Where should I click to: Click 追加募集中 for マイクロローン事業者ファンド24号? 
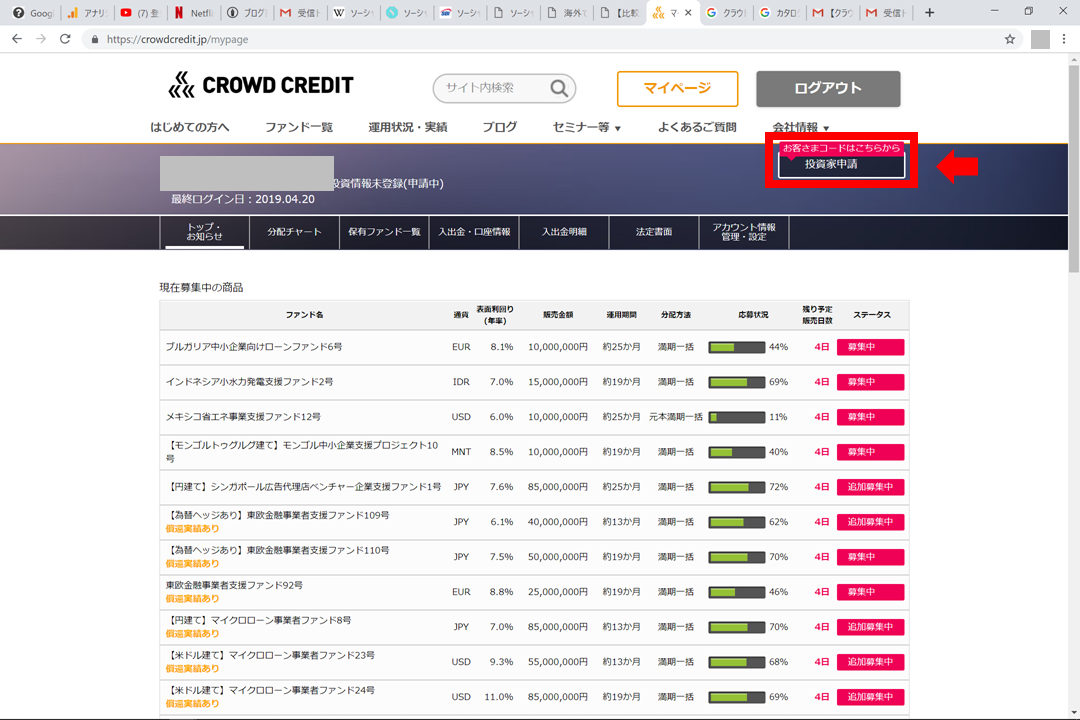[870, 697]
